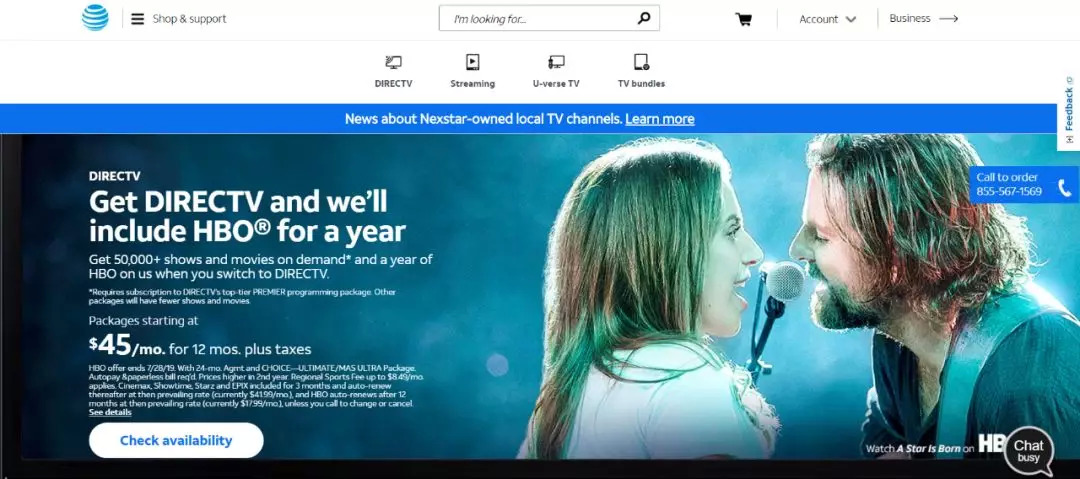Click the phone handset icon
Viewport: 1080px width, 479px height.
pyautogui.click(x=1065, y=187)
